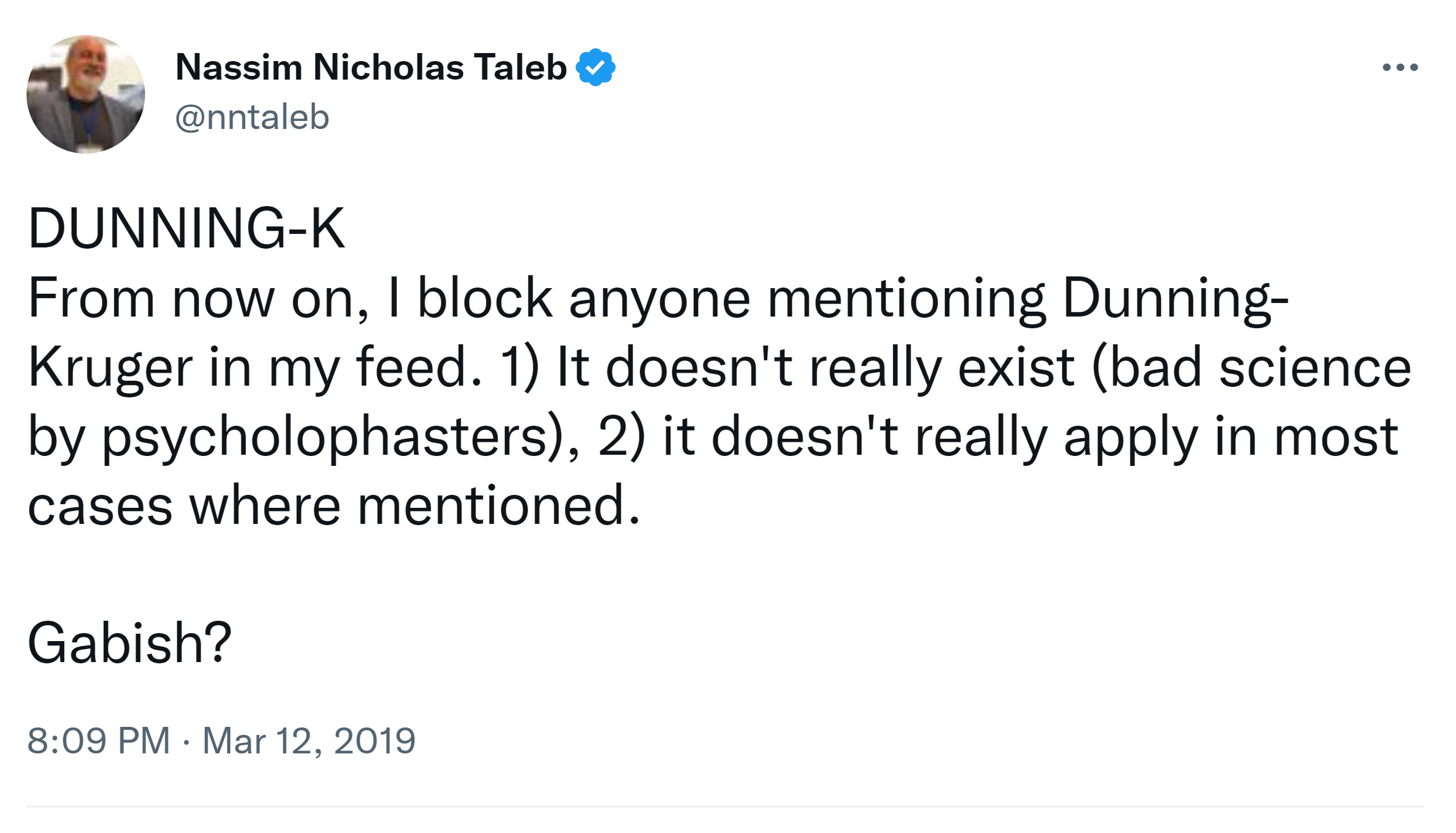Image resolution: width=1456 pixels, height=833 pixels.
Task: Click the DUNNING-K heading line
Action: coord(186,228)
